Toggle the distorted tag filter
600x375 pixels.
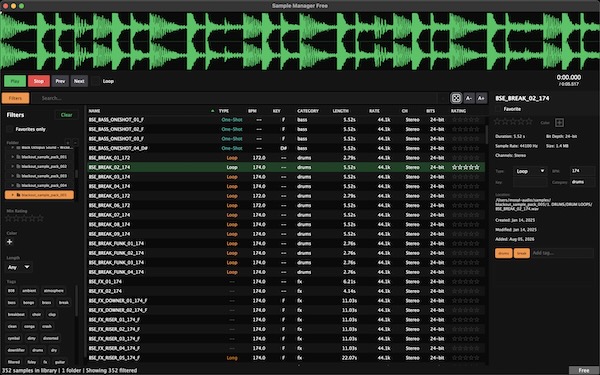(51, 338)
